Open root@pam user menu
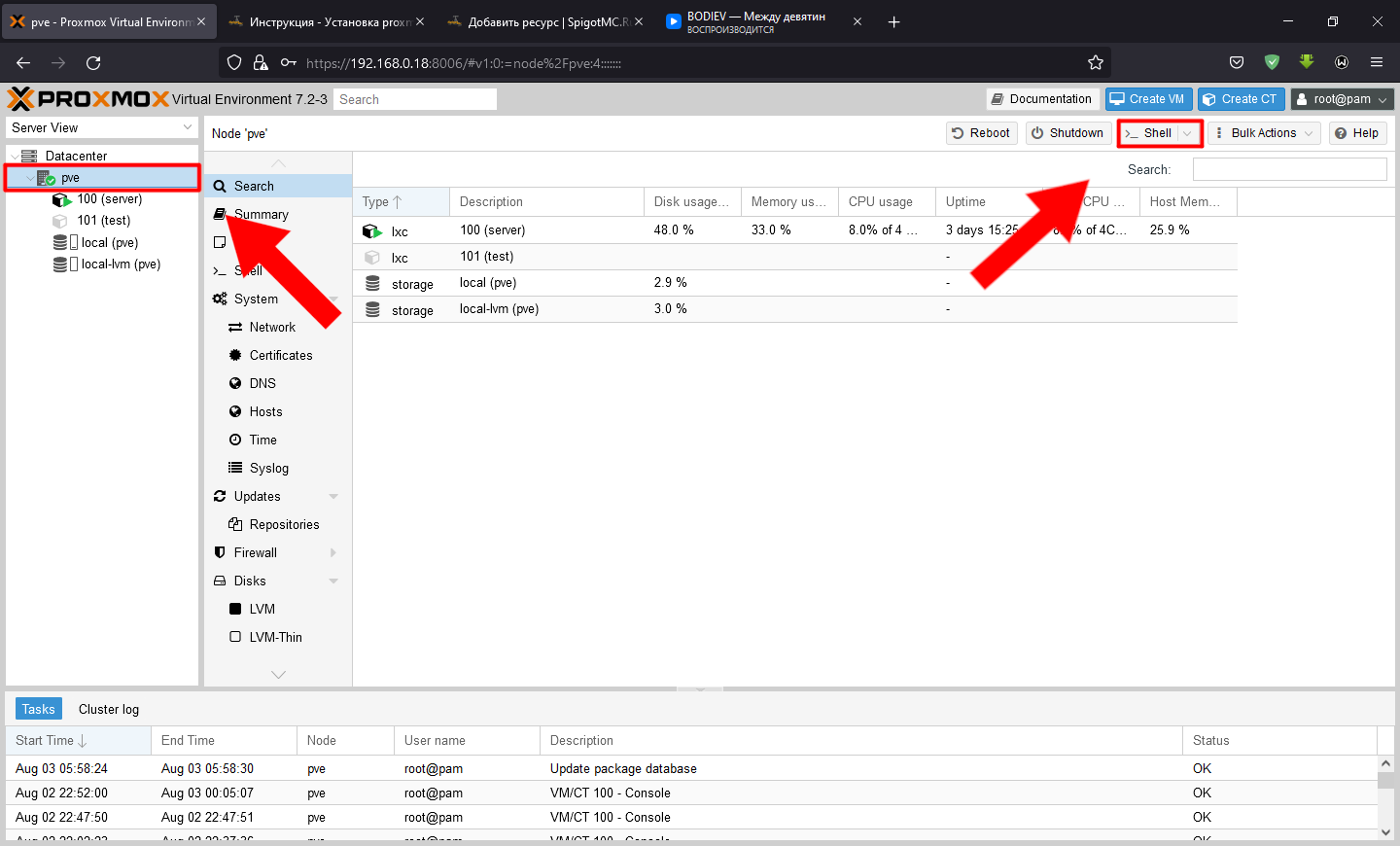 [1342, 99]
